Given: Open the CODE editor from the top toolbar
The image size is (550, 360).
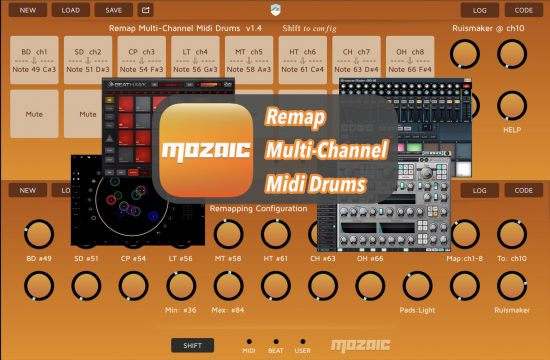Looking at the screenshot, I should [524, 10].
